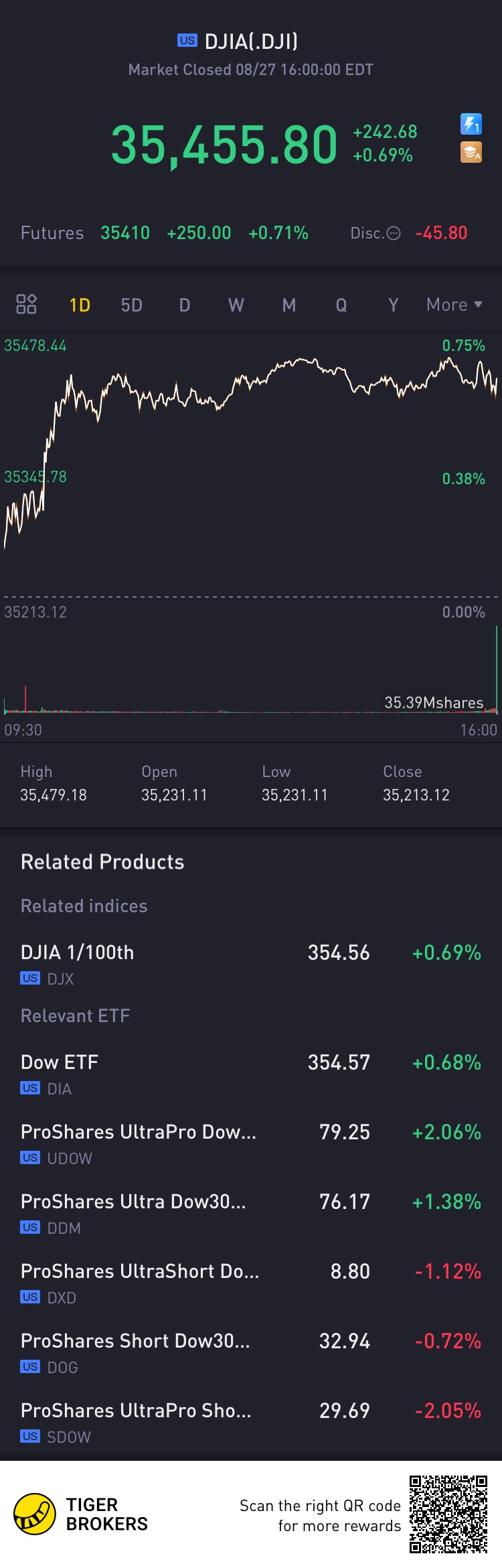502x1568 pixels.
Task: Tap the US flag badge beside DJIA title
Action: pyautogui.click(x=187, y=41)
